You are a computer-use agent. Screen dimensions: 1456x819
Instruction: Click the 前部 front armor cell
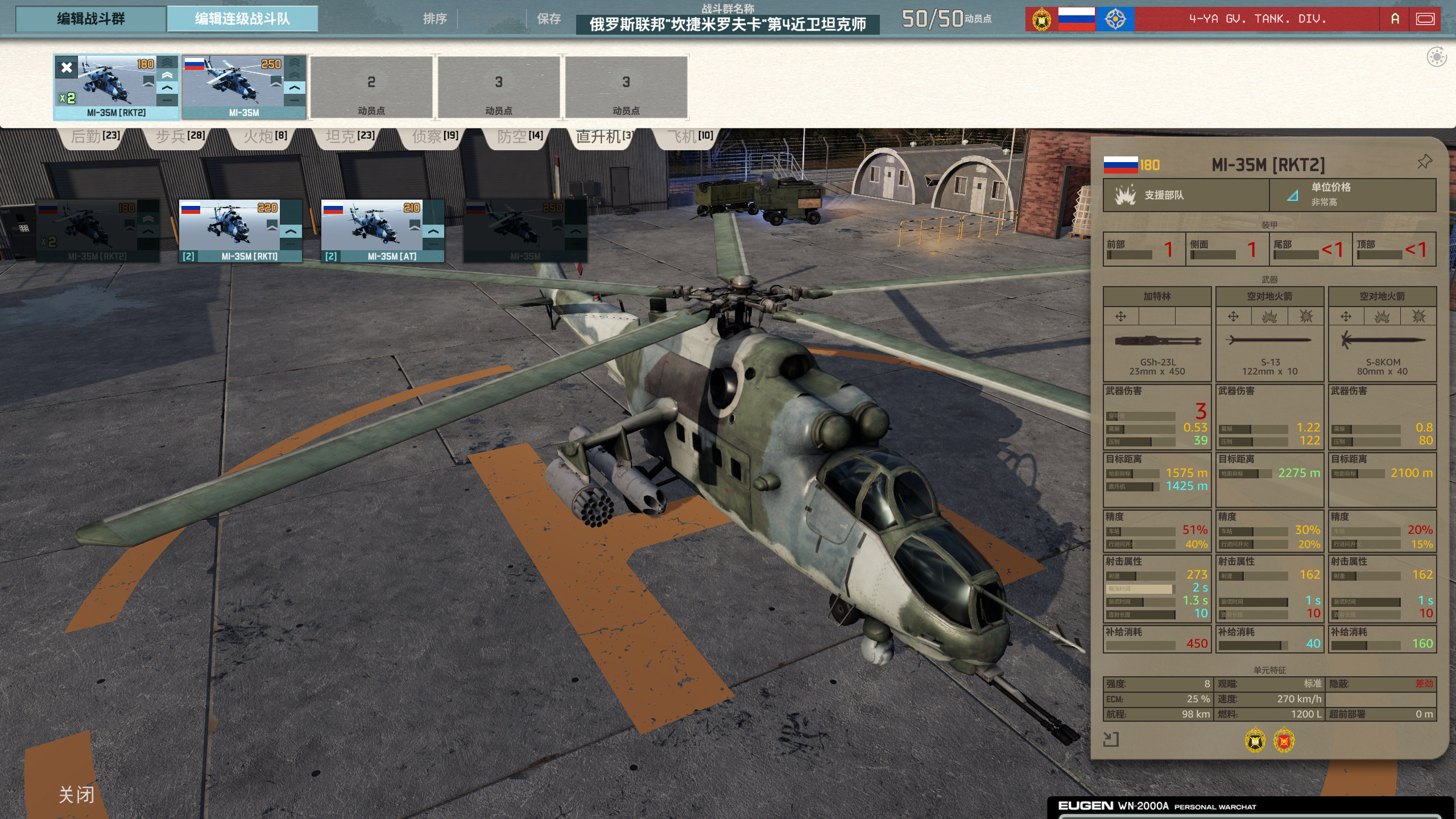[x=1144, y=249]
